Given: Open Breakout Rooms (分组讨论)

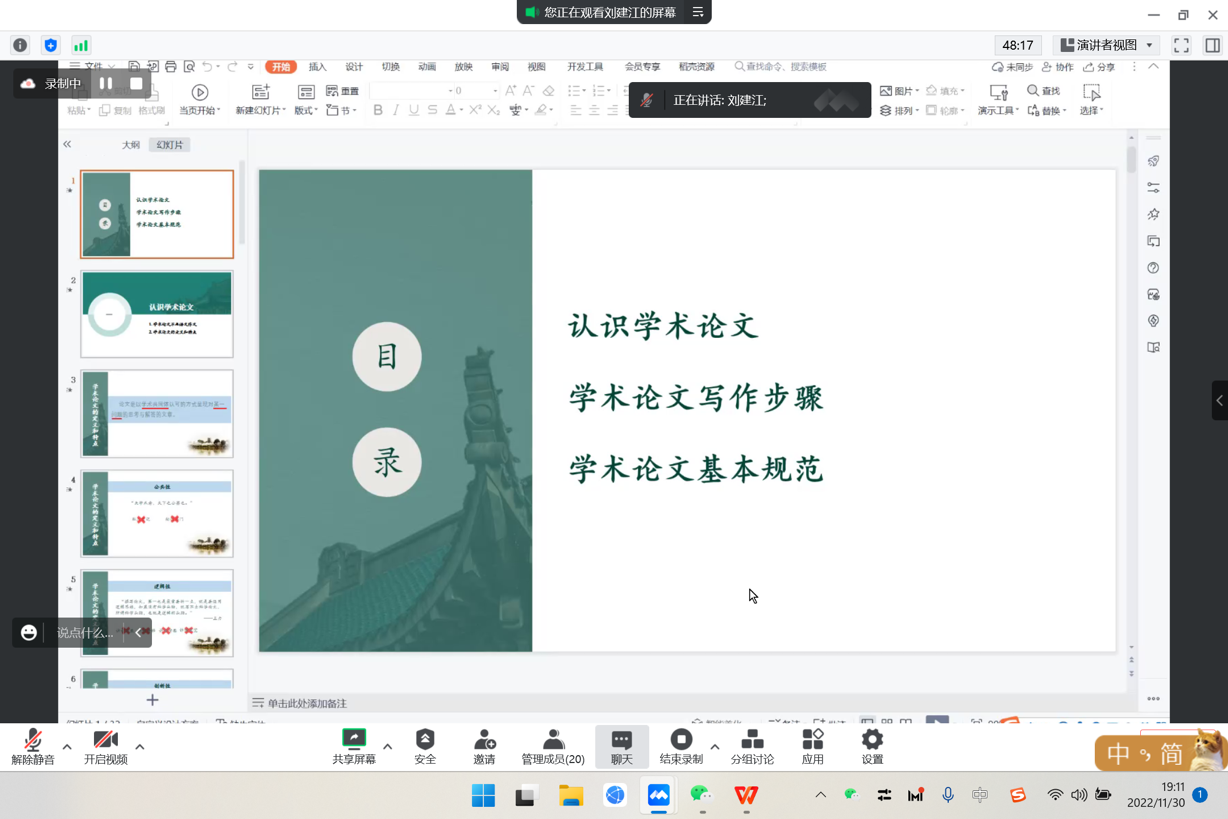Looking at the screenshot, I should [752, 746].
